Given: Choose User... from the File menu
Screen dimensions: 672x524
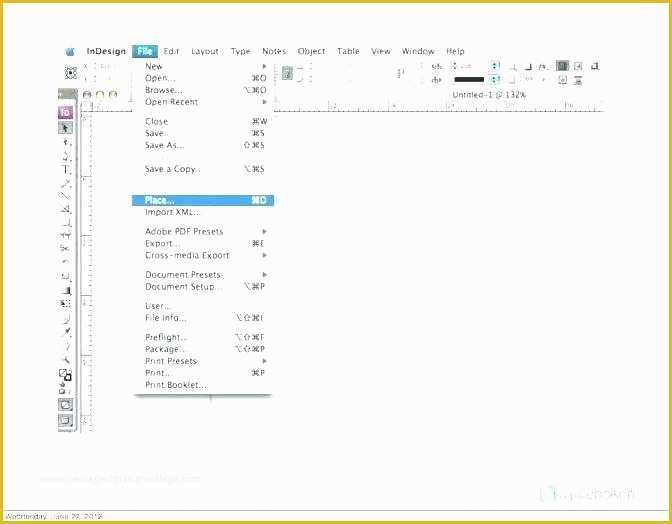Looking at the screenshot, I should click(x=203, y=306).
